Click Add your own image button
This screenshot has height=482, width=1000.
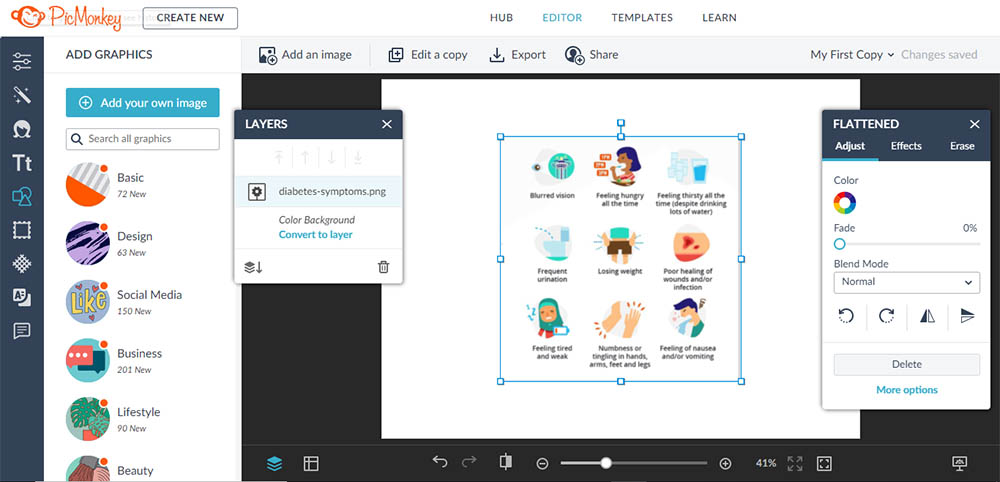[143, 103]
